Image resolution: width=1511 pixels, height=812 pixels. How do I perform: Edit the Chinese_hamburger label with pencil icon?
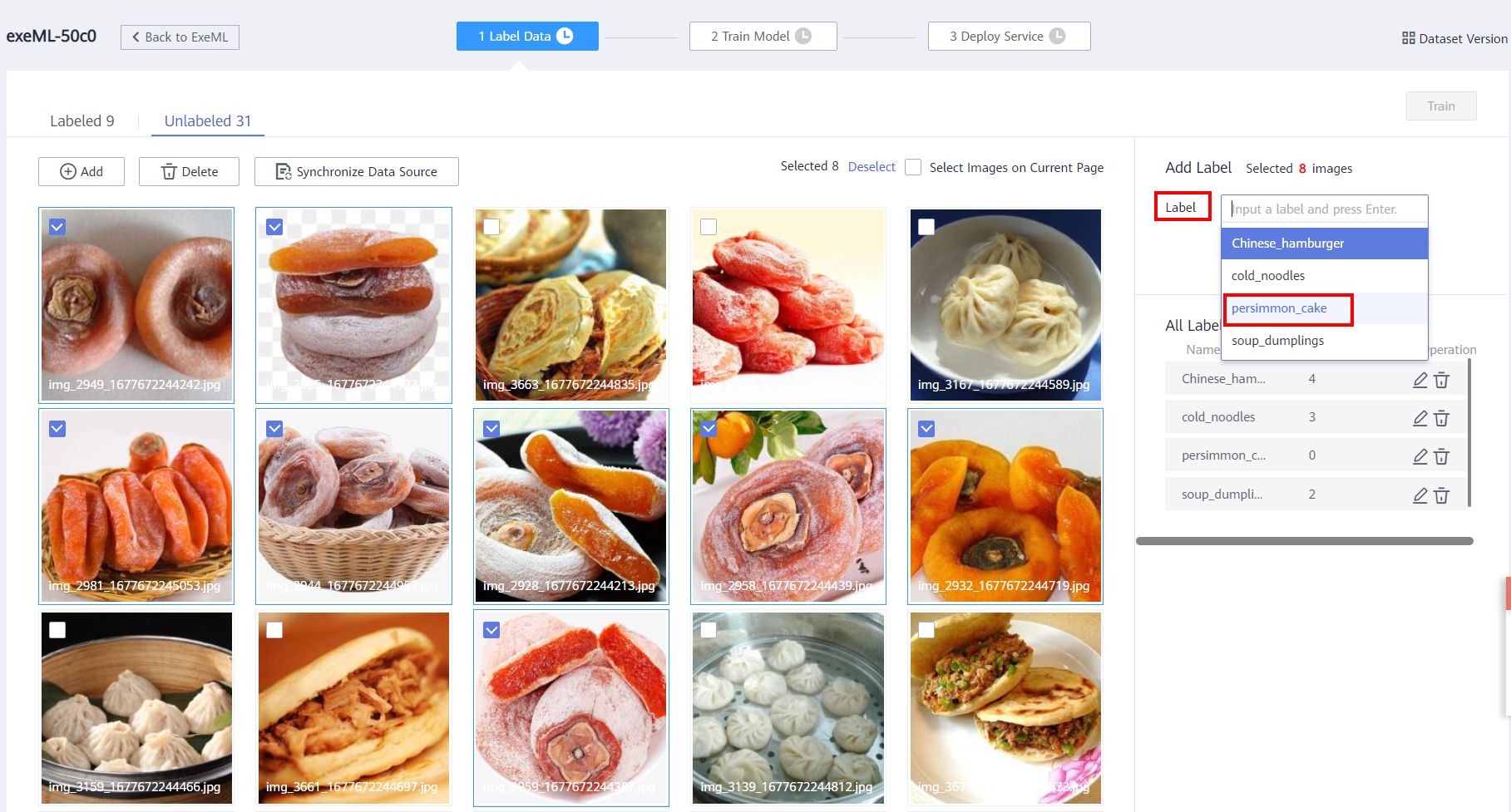[x=1420, y=380]
